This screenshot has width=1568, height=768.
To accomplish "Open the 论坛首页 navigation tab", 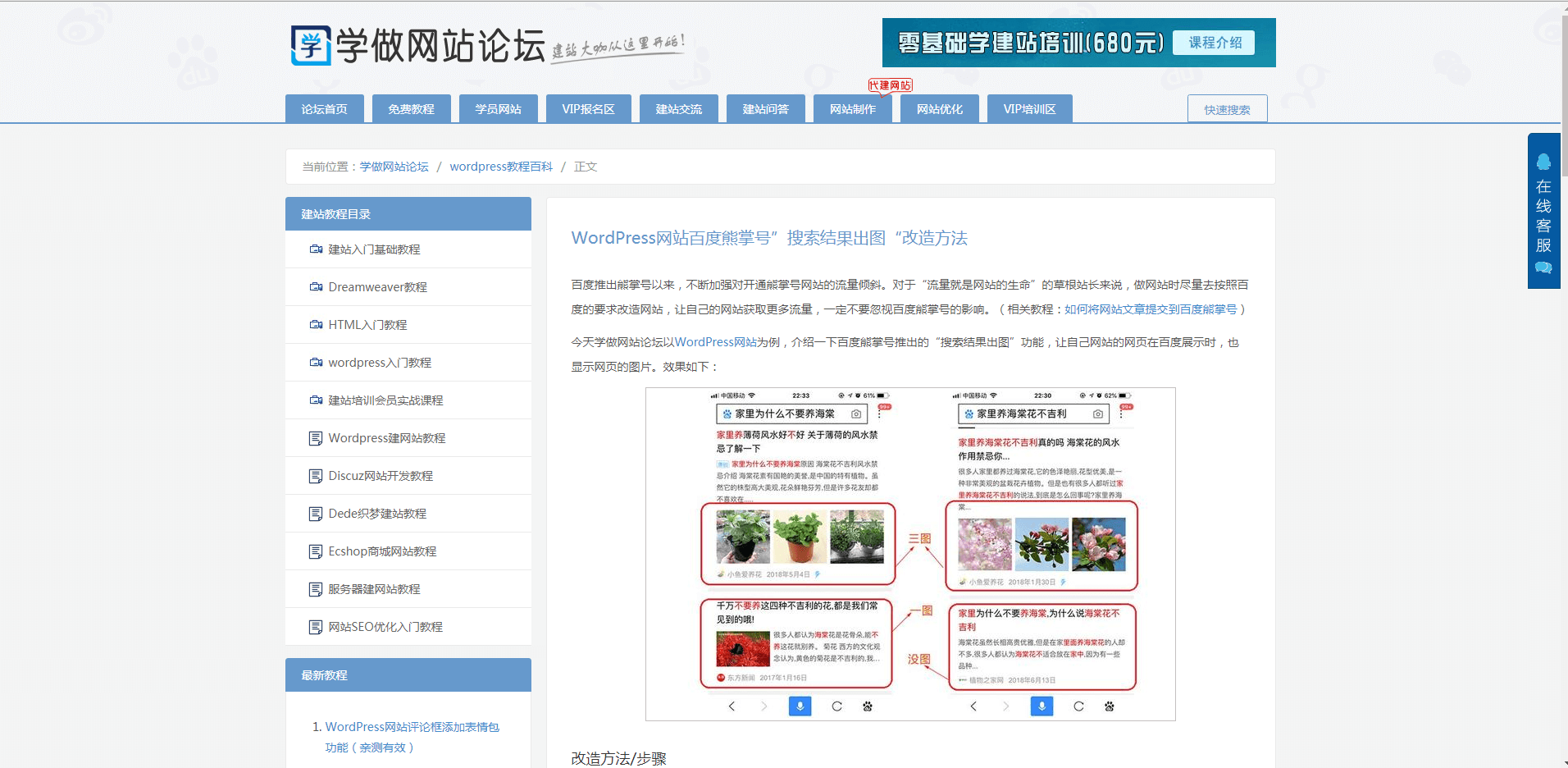I will tap(324, 109).
